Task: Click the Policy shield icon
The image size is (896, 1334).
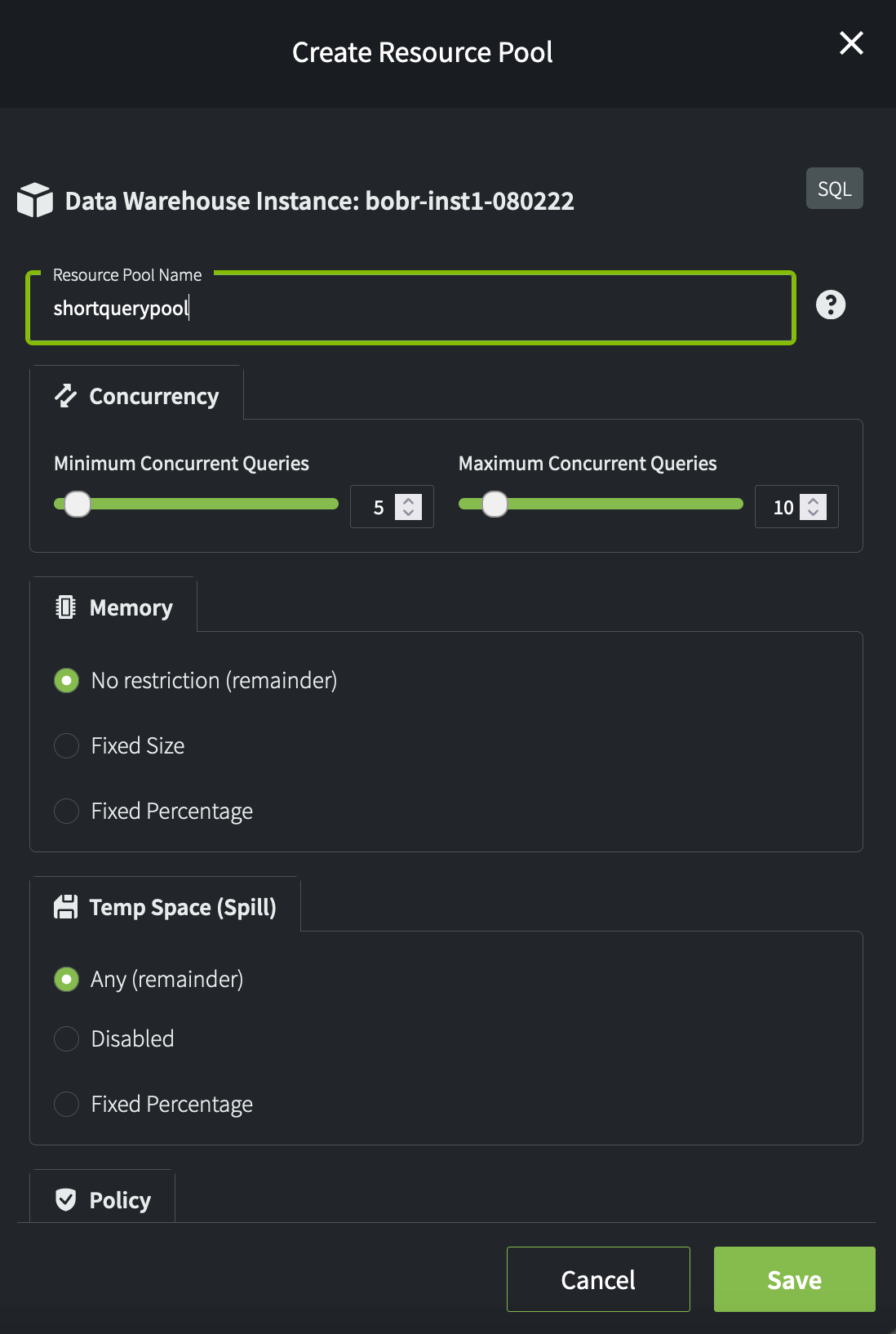Action: click(x=65, y=1199)
